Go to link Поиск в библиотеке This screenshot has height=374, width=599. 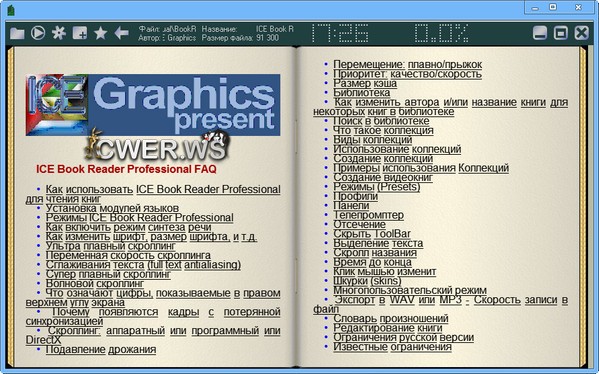381,121
